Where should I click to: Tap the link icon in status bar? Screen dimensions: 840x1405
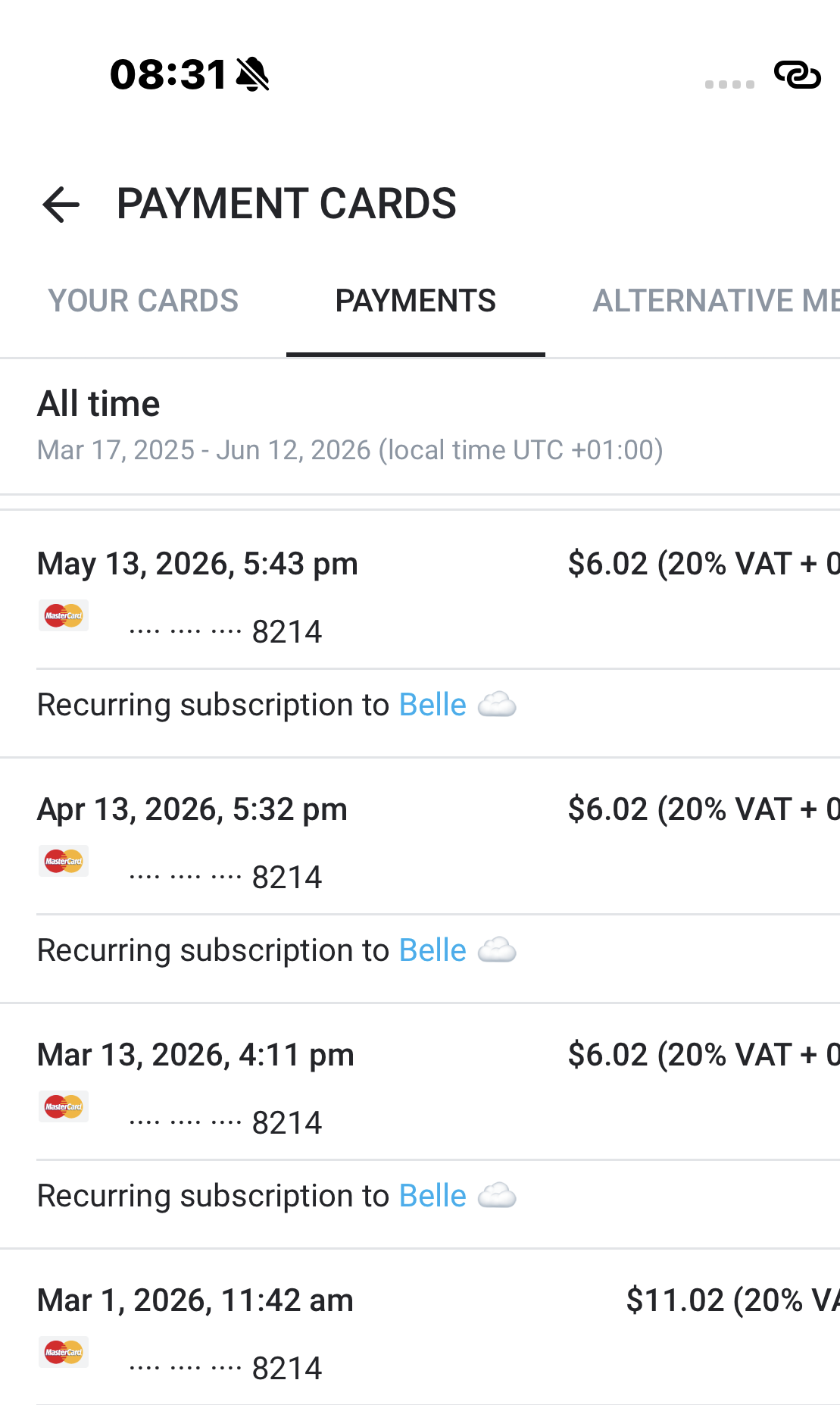(798, 75)
